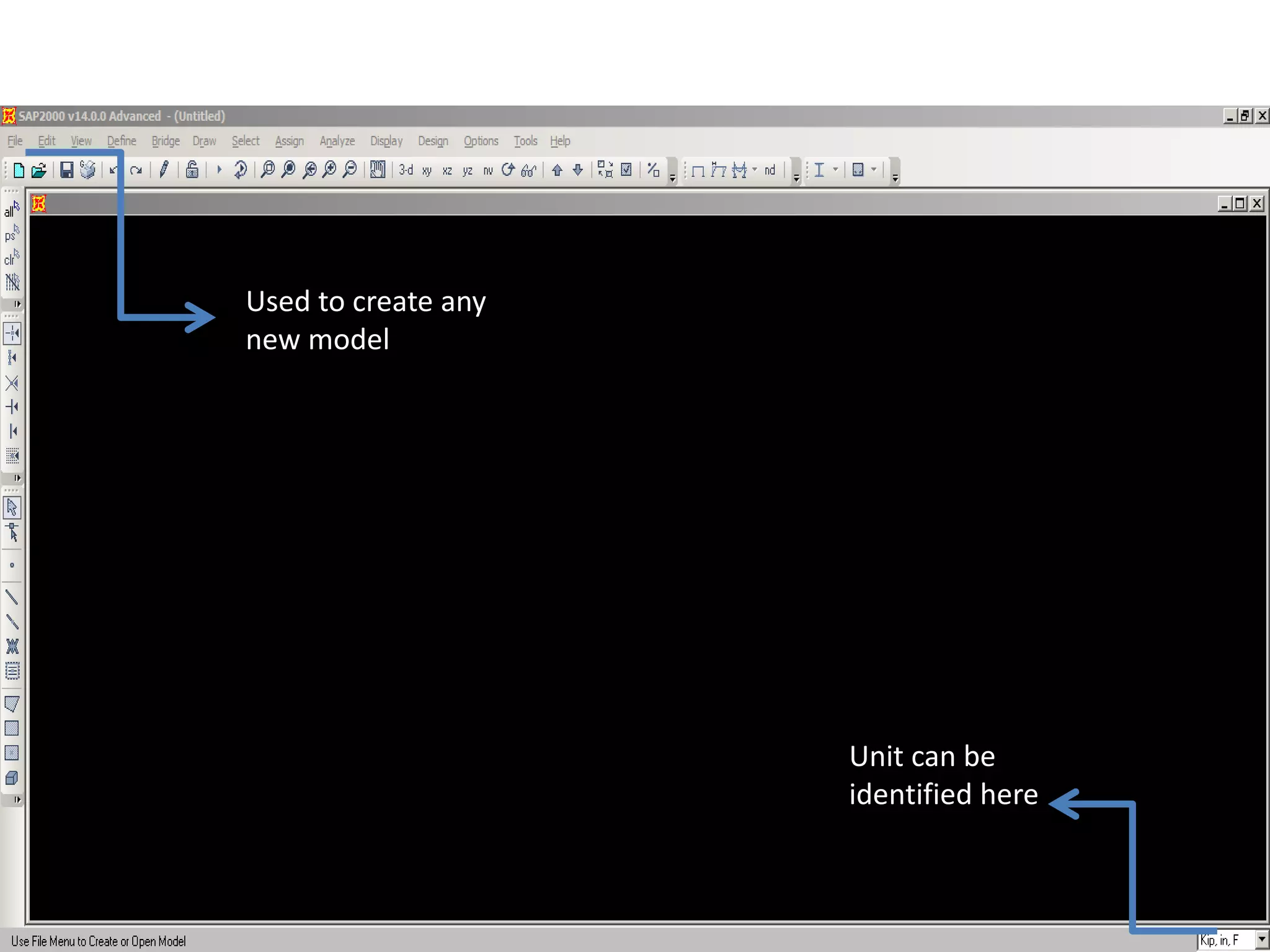
Task: Click the Open File folder icon
Action: 39,170
